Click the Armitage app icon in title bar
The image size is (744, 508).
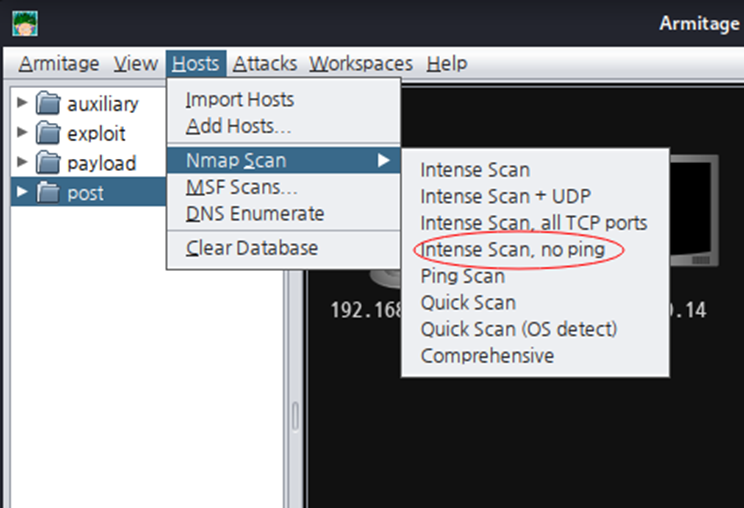[25, 24]
